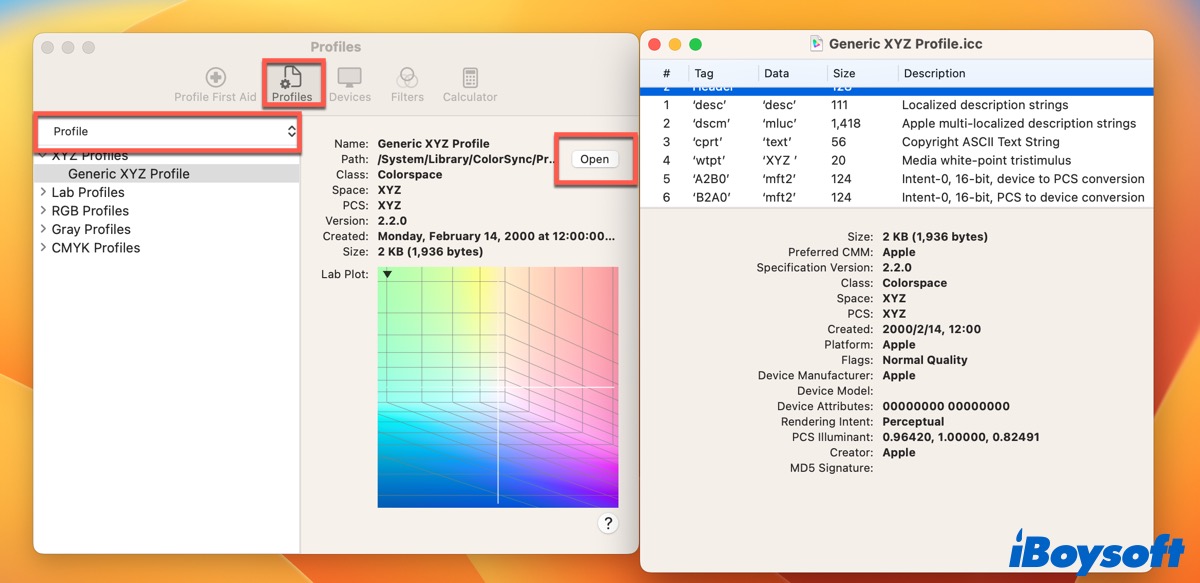This screenshot has width=1200, height=583.
Task: Click the Generic XYZ Profile.icc window title
Action: coord(906,44)
